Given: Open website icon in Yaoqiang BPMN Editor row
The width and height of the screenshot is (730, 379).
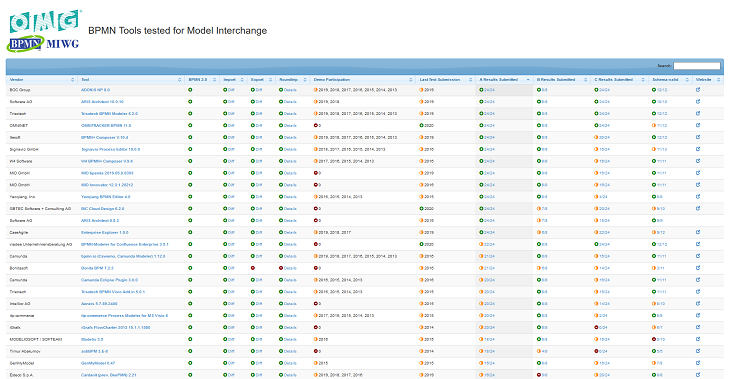Looking at the screenshot, I should [x=698, y=196].
